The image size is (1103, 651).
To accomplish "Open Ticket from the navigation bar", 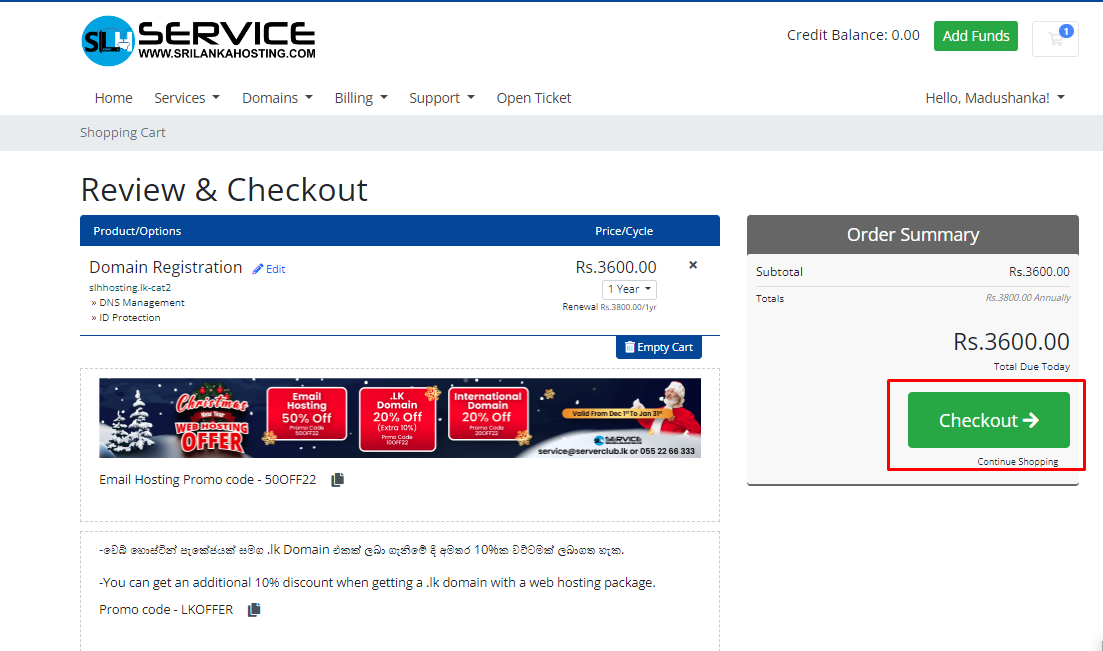I will pos(533,97).
